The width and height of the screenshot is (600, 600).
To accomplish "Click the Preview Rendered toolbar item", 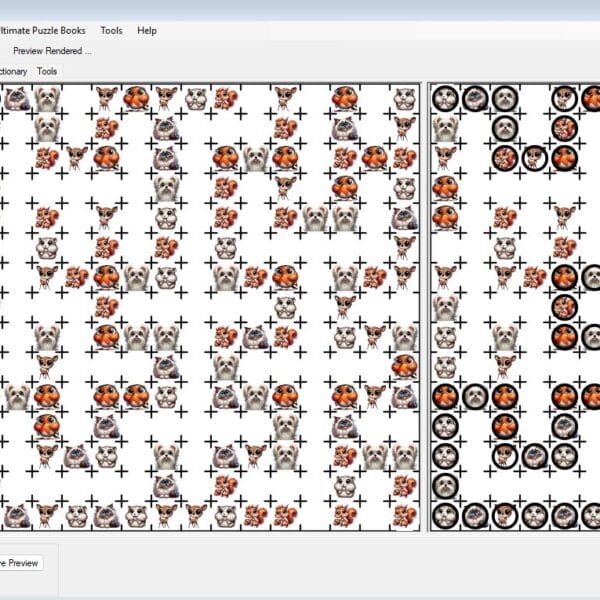I will pos(52,50).
